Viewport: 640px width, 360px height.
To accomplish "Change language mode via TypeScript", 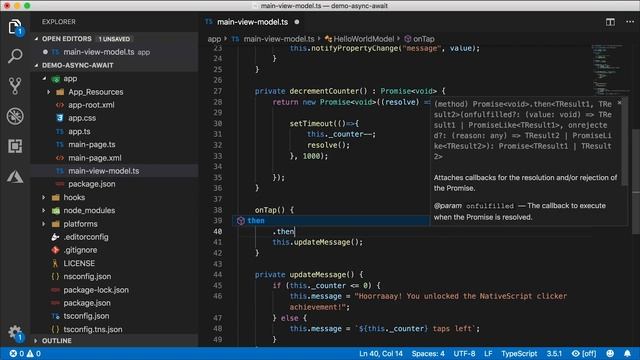I will click(519, 353).
